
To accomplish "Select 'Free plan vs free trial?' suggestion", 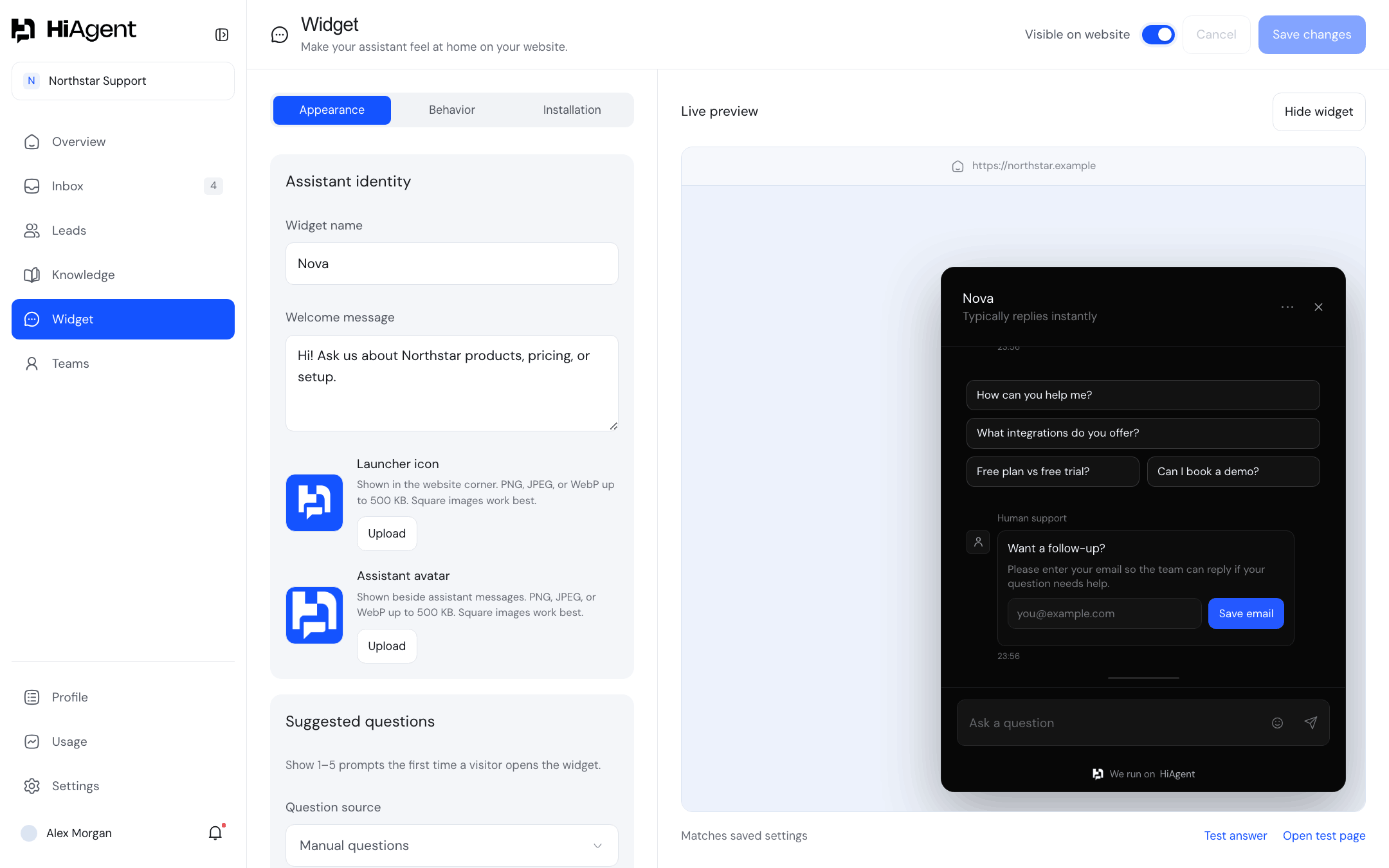I will 1053,471.
